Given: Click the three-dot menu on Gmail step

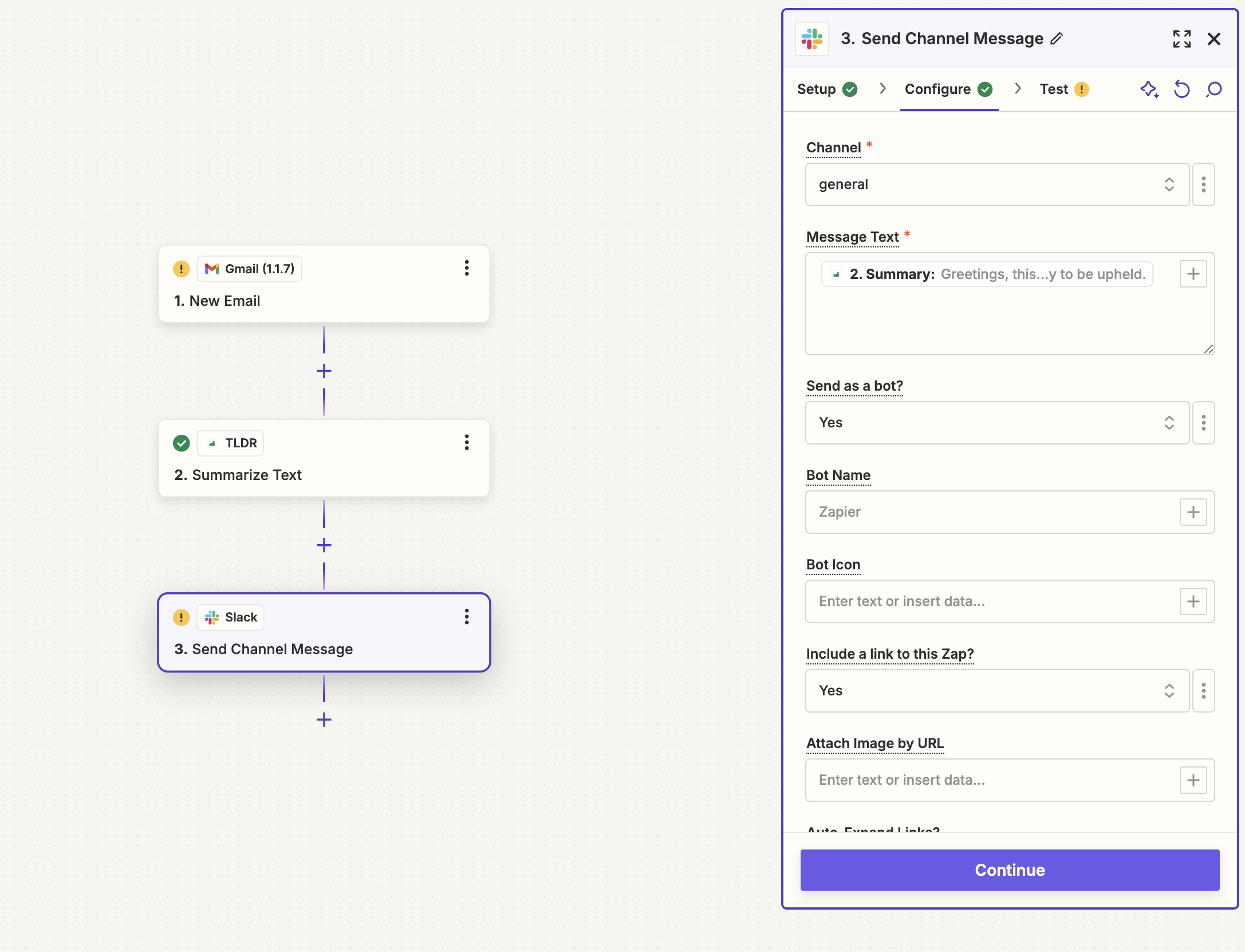Looking at the screenshot, I should [466, 267].
